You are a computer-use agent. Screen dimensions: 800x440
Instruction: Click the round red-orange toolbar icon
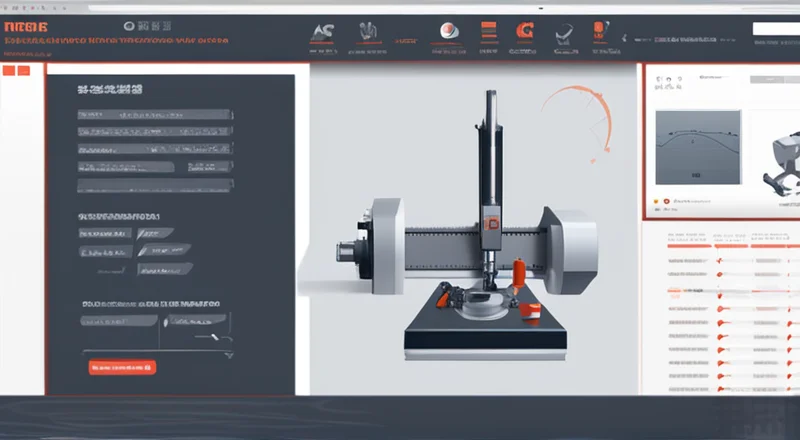pyautogui.click(x=451, y=31)
